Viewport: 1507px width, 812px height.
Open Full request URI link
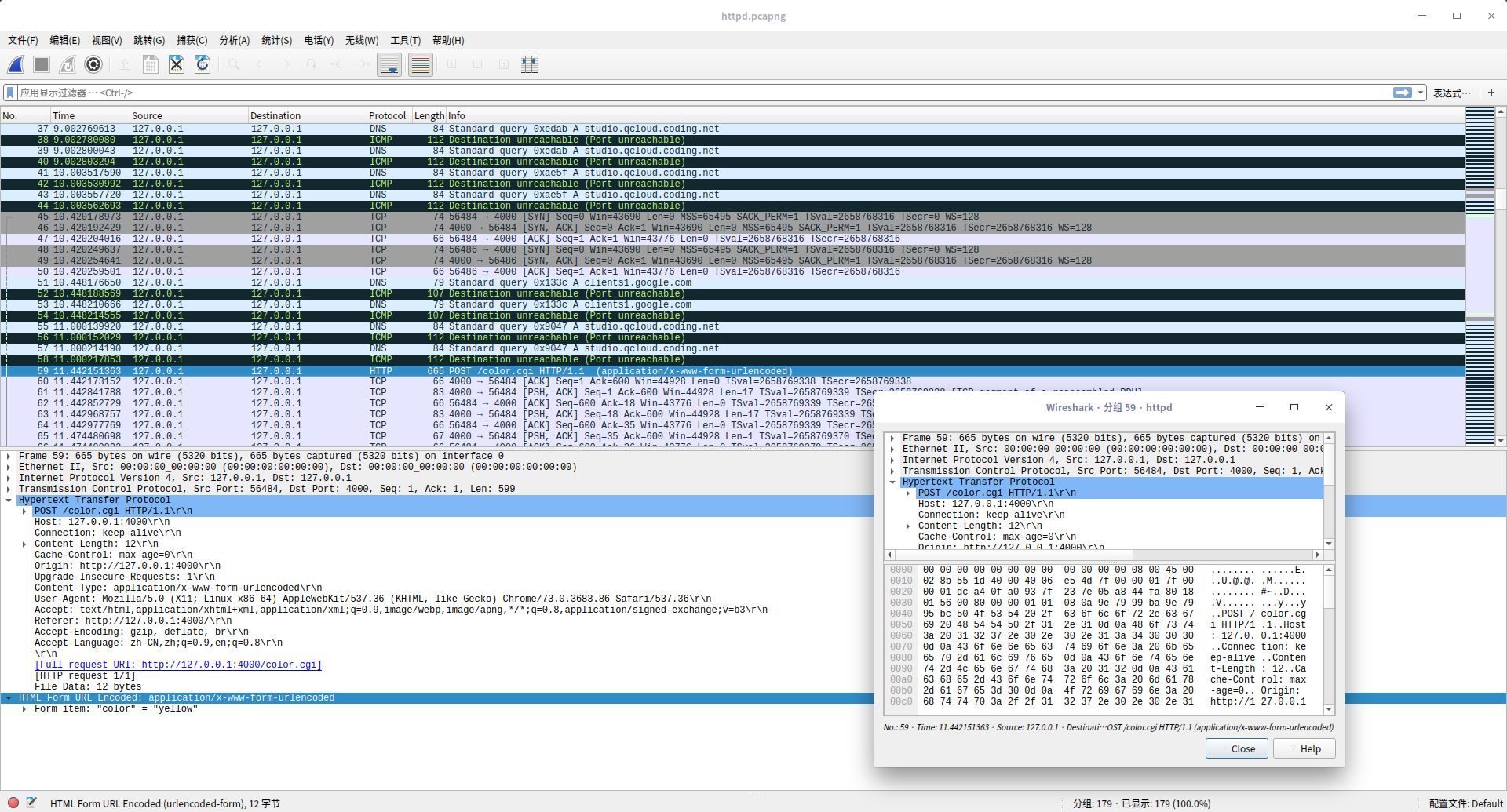[178, 665]
